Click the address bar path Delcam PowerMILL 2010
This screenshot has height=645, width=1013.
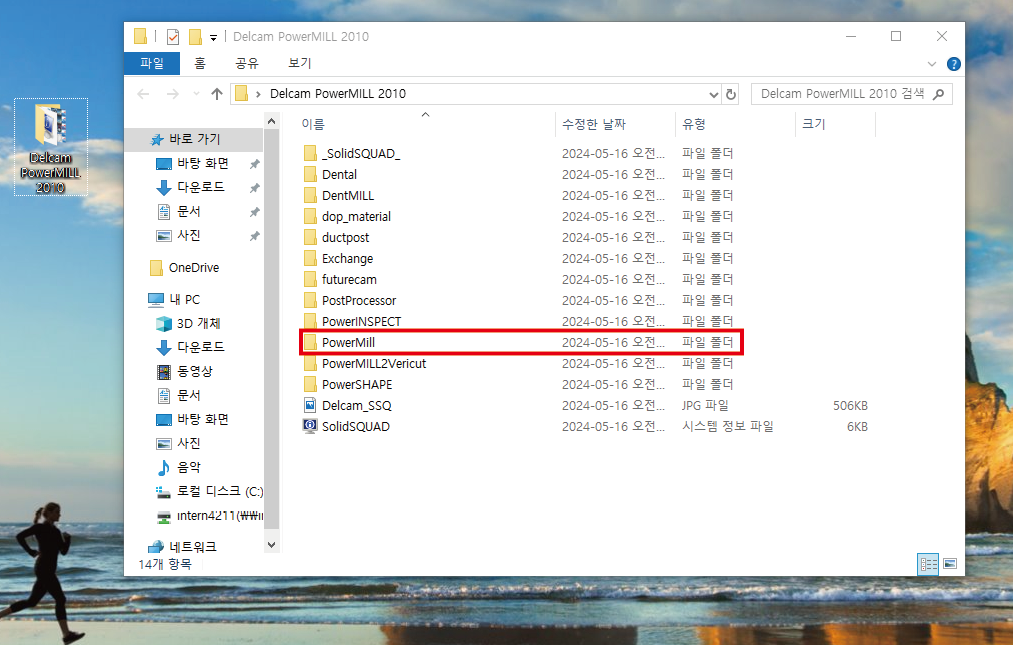(338, 94)
